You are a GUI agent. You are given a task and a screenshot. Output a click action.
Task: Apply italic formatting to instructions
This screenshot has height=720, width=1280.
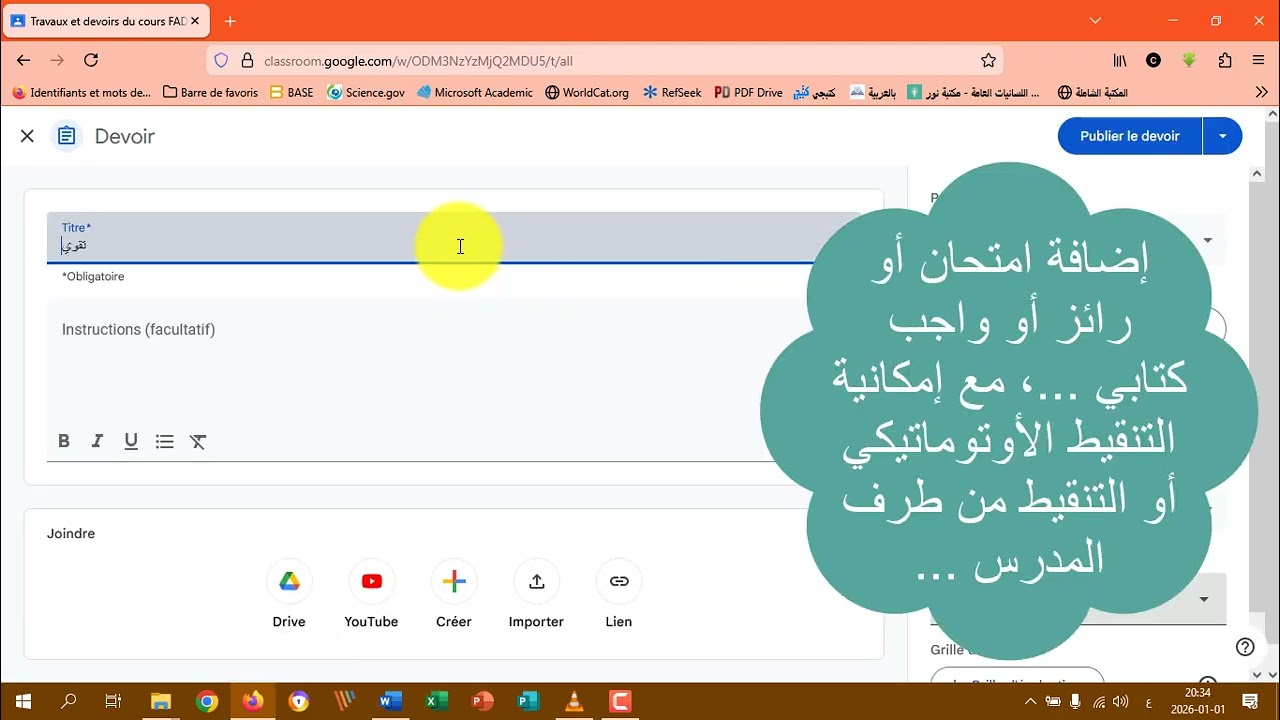tap(97, 441)
